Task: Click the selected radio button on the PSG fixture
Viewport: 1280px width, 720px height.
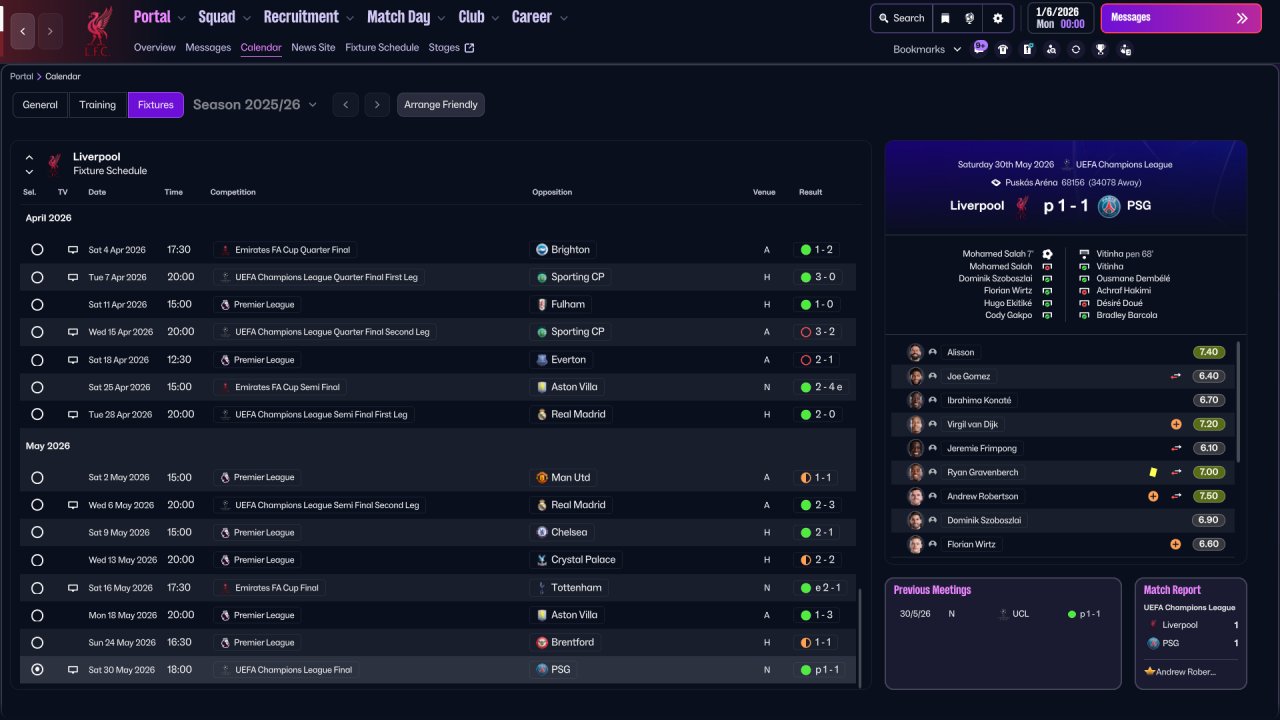Action: (x=37, y=670)
